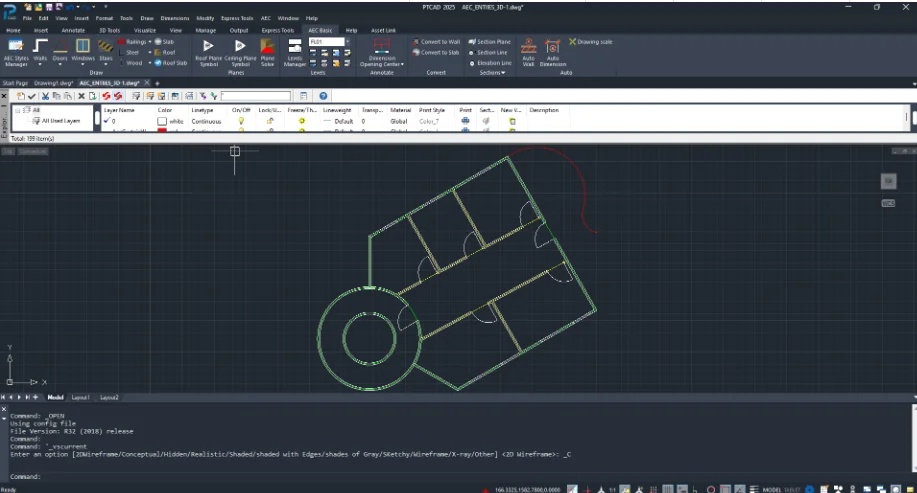The width and height of the screenshot is (917, 493).
Task: Toggle section icon for layer 0
Action: (x=485, y=121)
